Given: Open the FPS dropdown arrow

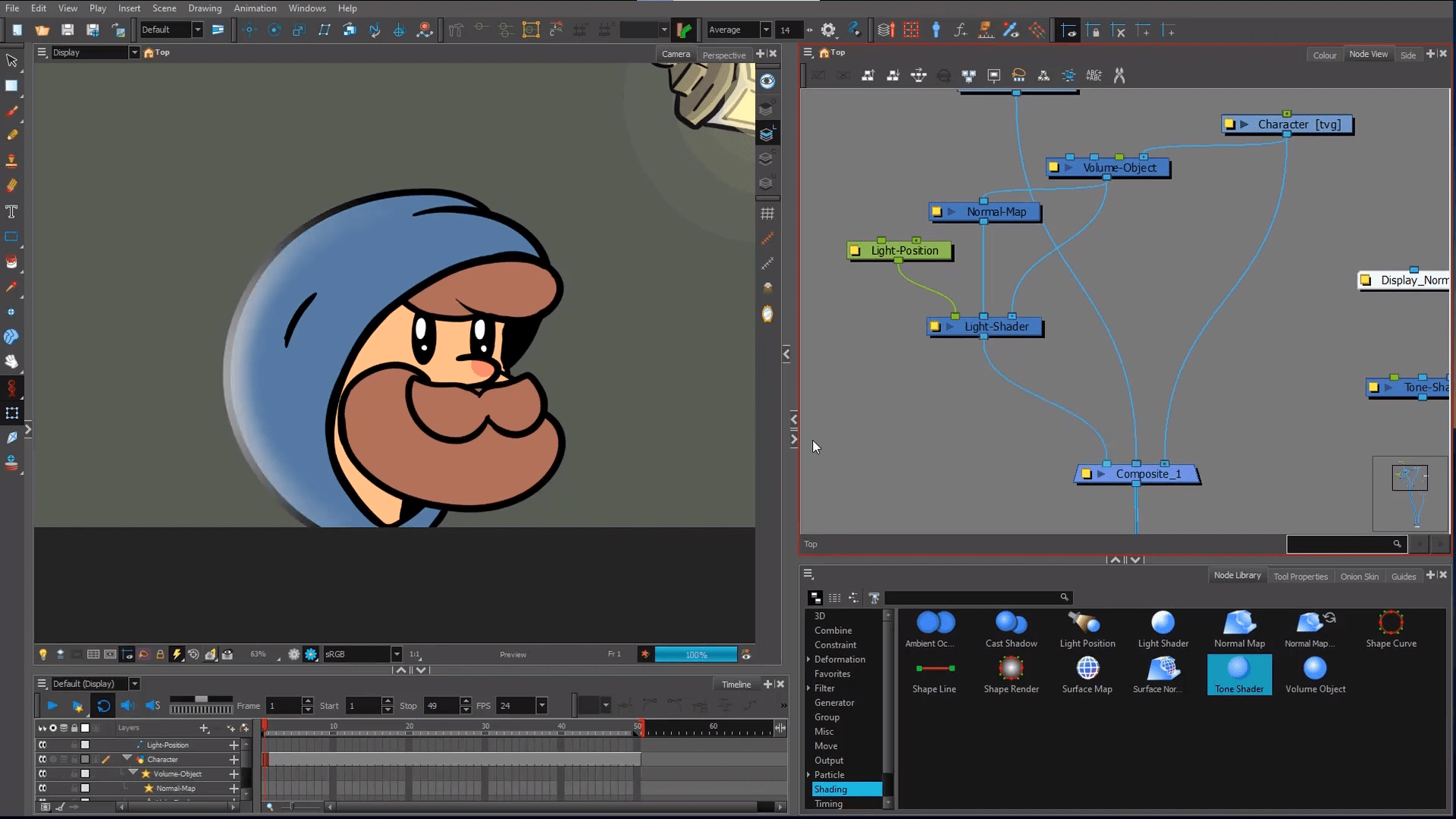Looking at the screenshot, I should 541,706.
